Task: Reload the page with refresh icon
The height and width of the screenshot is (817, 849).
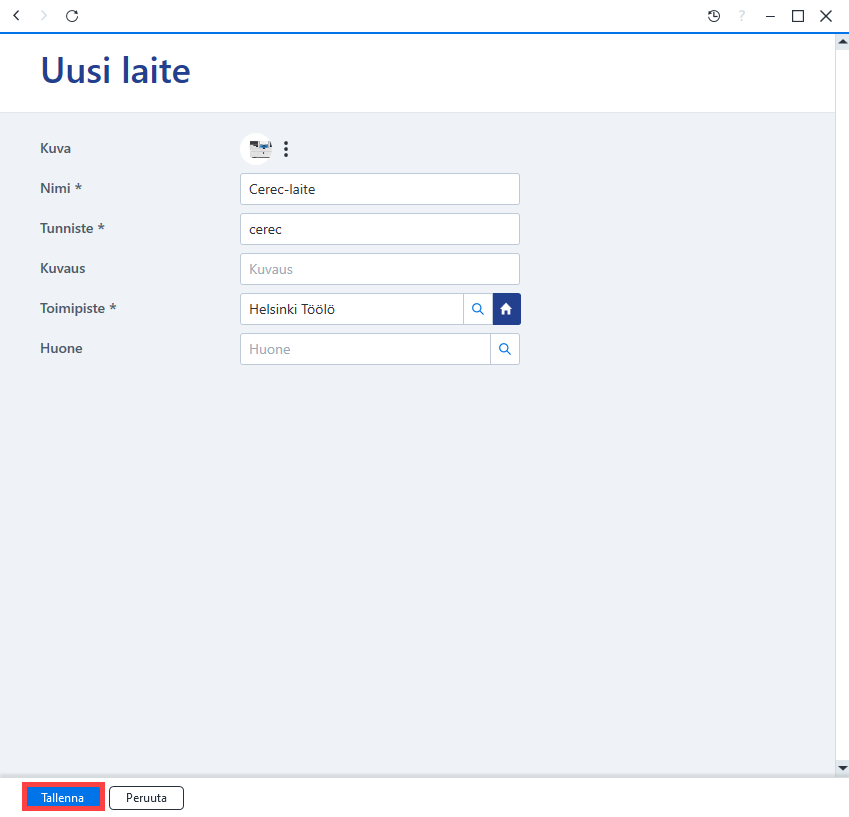Action: [72, 16]
